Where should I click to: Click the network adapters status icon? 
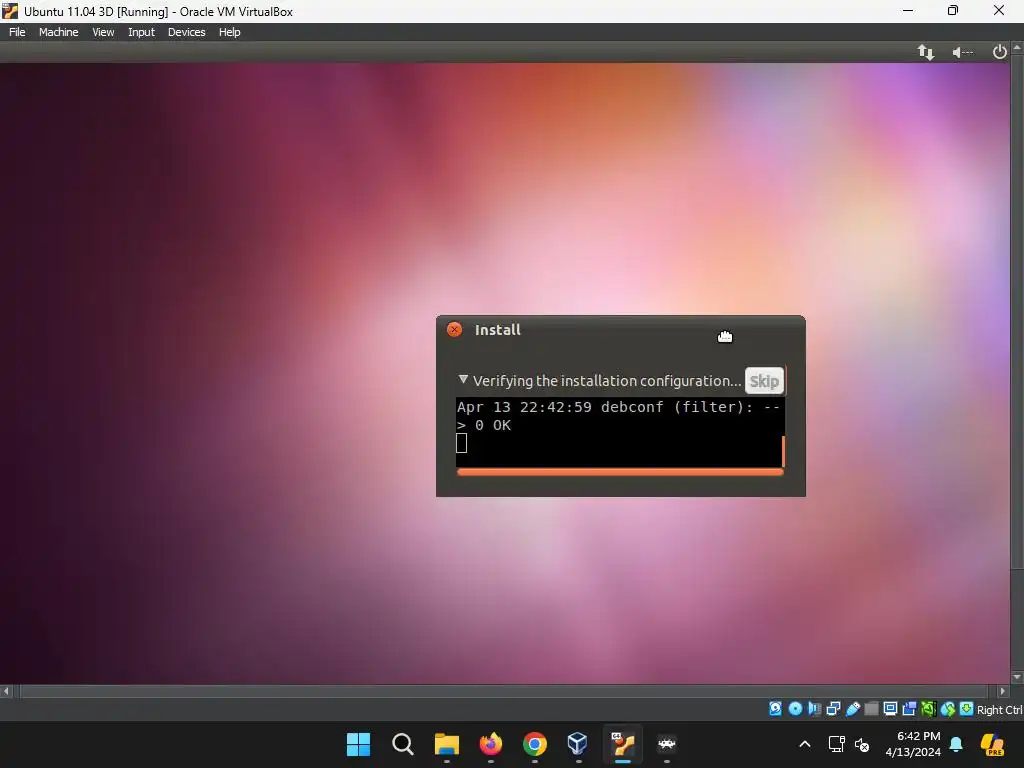coord(833,709)
